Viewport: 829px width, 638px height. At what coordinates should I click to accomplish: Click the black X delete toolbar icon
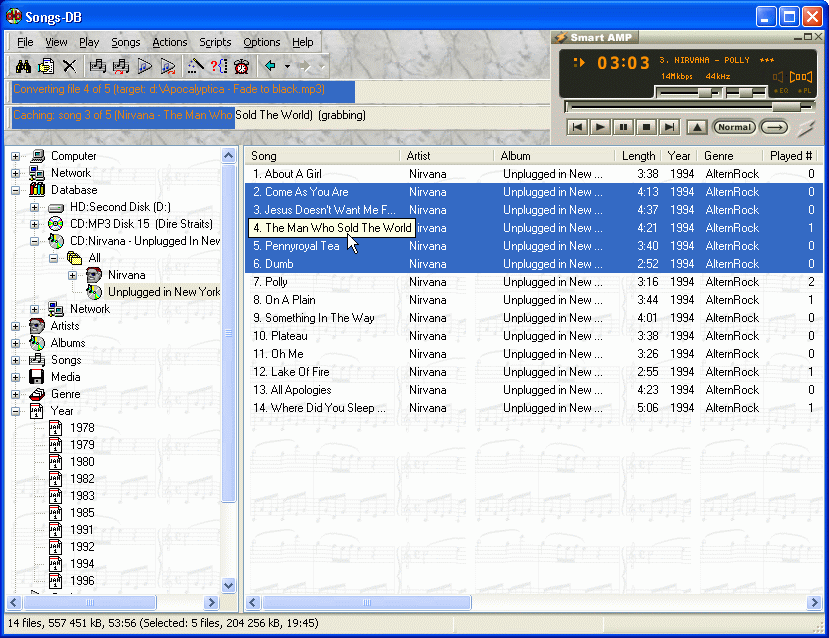pyautogui.click(x=69, y=66)
